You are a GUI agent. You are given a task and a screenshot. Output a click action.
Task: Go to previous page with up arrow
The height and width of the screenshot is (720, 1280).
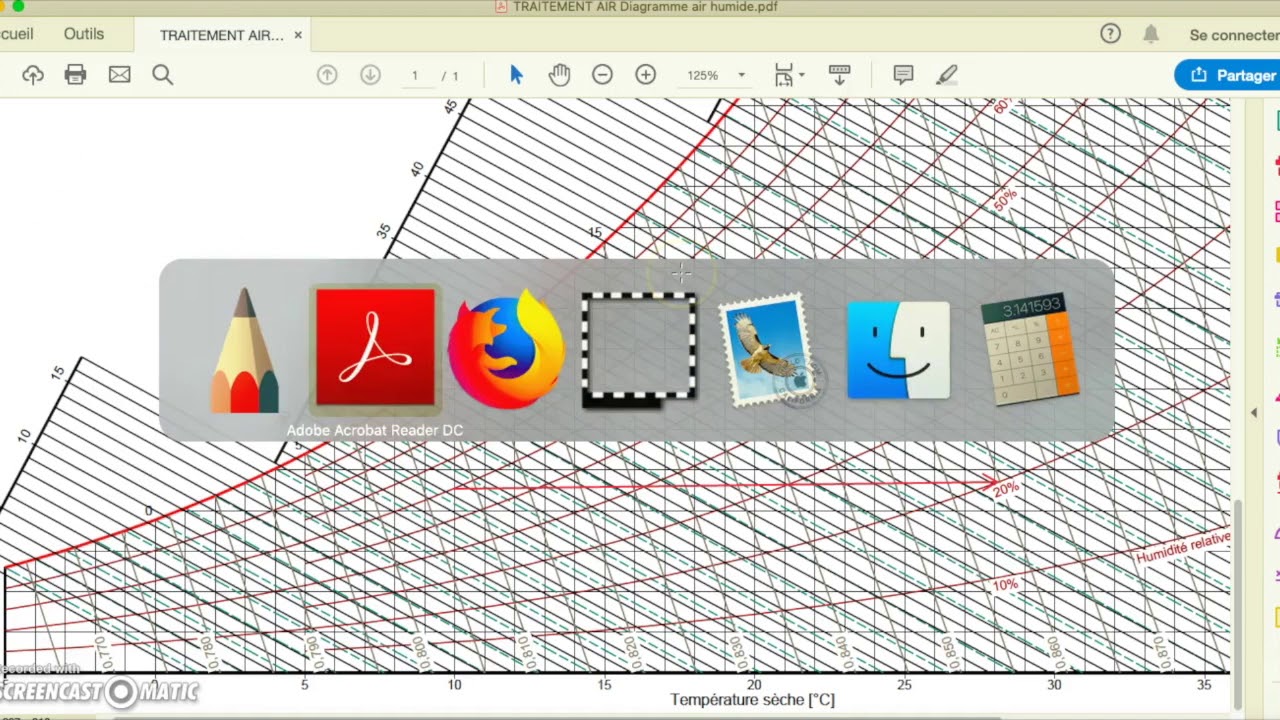point(327,75)
